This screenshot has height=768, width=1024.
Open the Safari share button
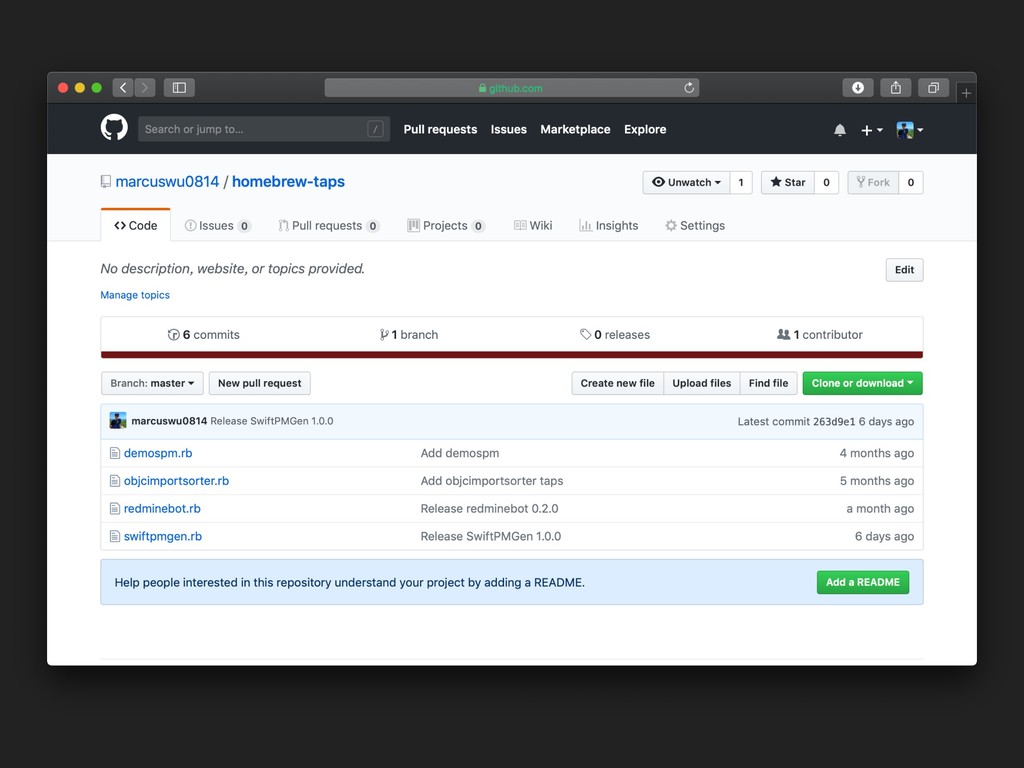point(896,88)
